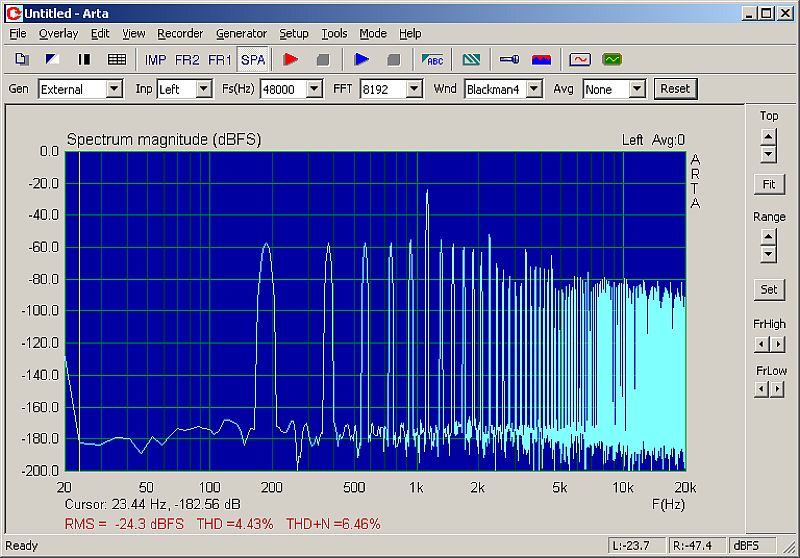
Task: Open the View menu
Action: pos(133,34)
